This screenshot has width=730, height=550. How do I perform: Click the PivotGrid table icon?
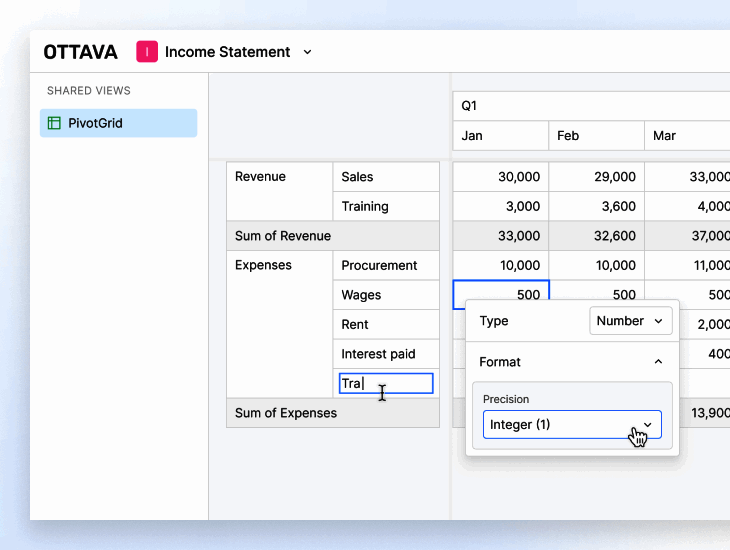point(54,123)
